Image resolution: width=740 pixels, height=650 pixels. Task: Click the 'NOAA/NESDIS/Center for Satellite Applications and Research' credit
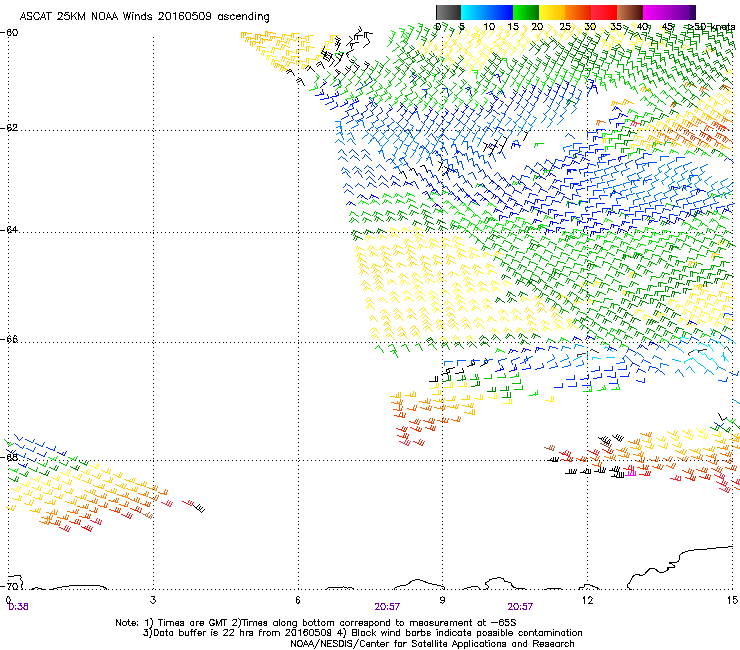click(432, 644)
